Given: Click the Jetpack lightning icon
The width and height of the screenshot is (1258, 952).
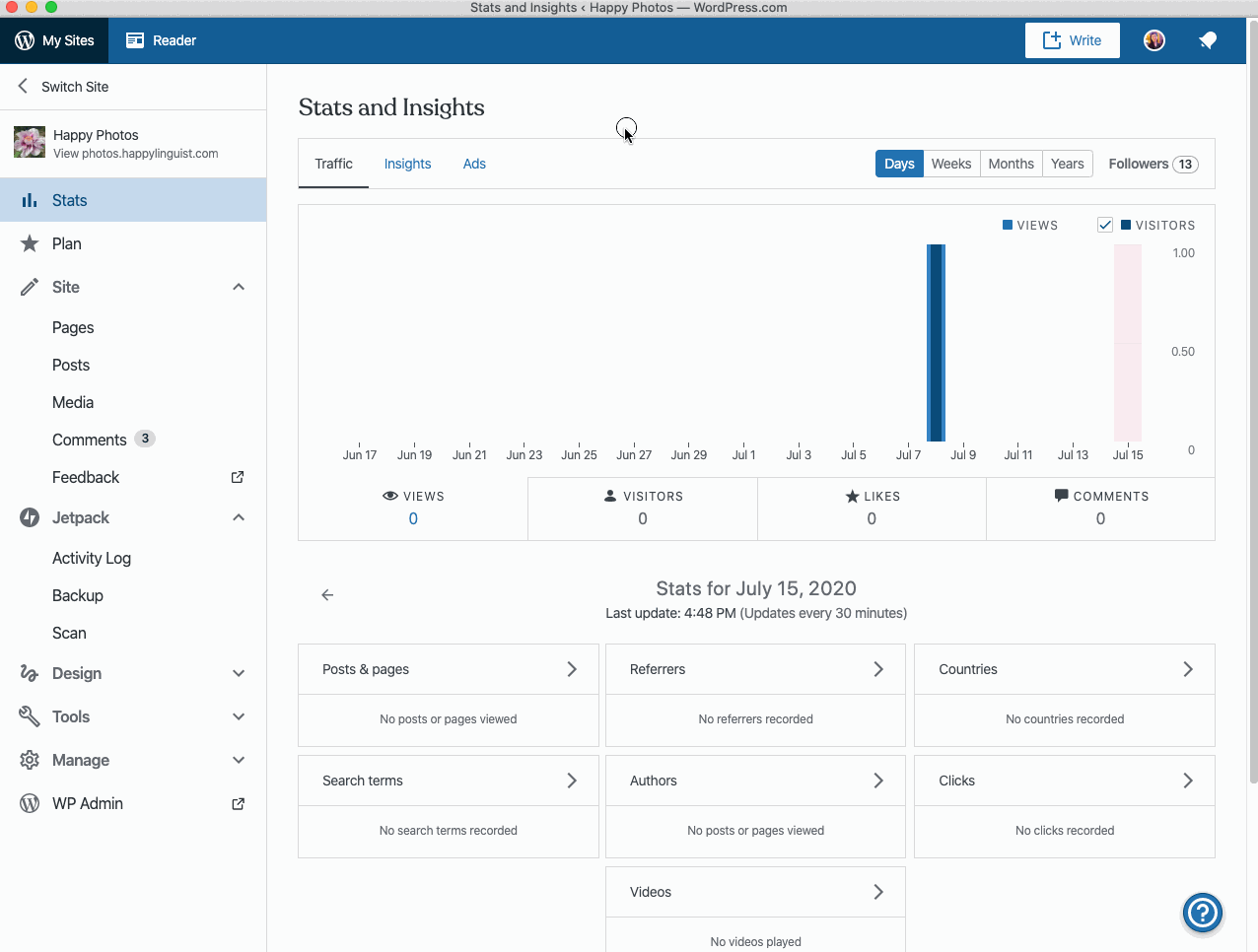Looking at the screenshot, I should 30,517.
